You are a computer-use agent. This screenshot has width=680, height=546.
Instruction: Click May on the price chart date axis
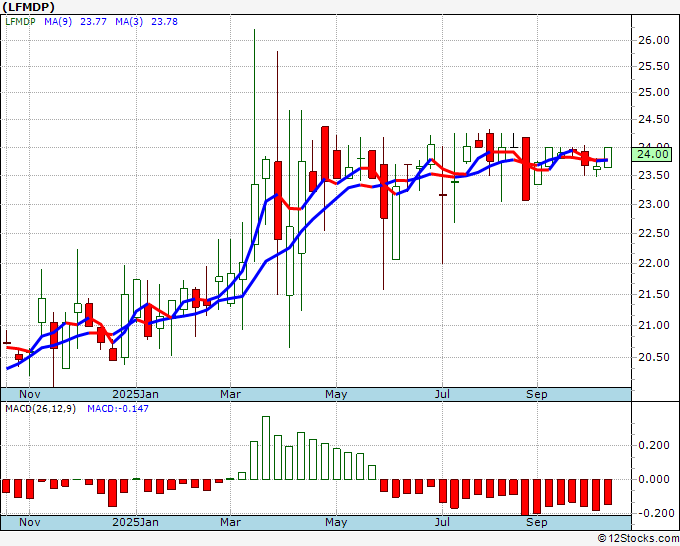click(336, 394)
